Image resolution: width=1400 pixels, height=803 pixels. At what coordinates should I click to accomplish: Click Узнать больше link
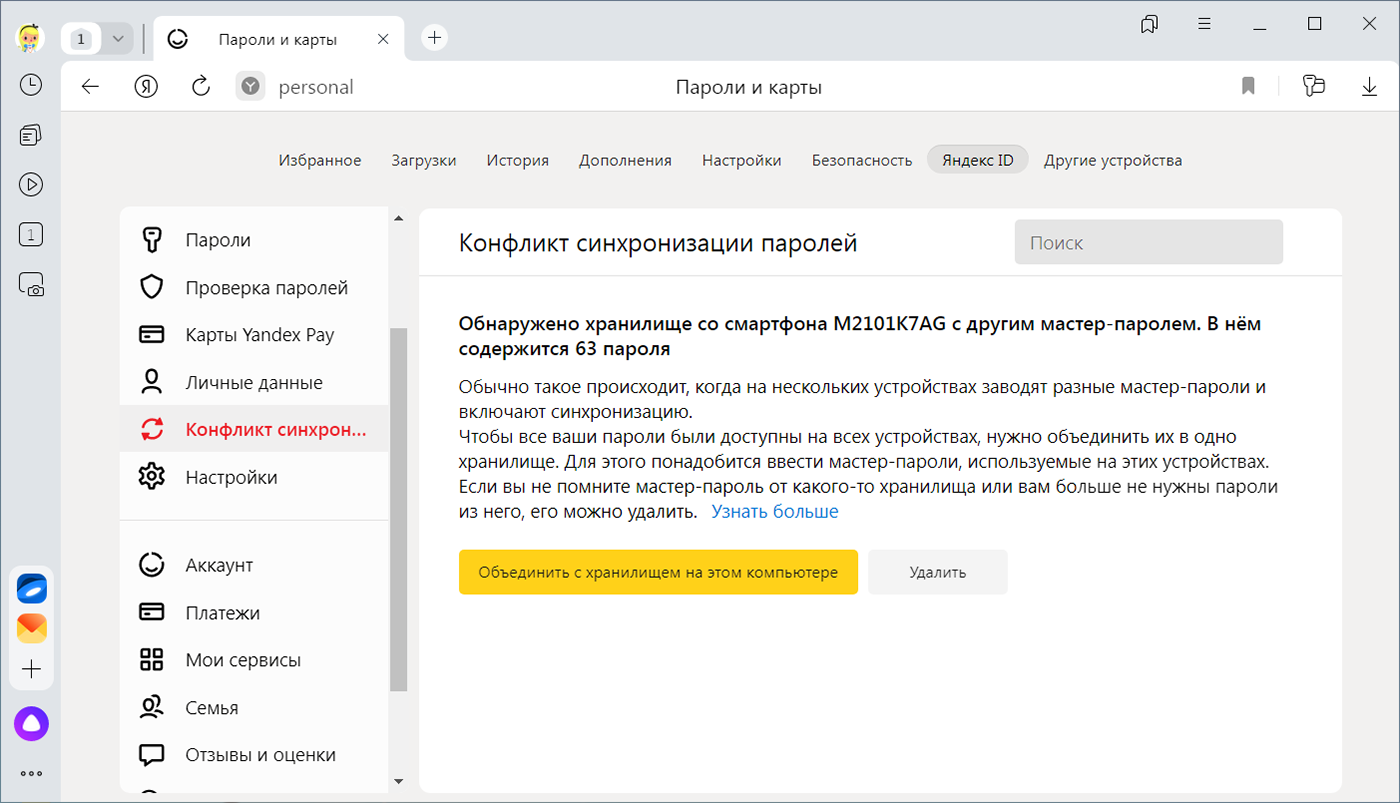(x=775, y=512)
